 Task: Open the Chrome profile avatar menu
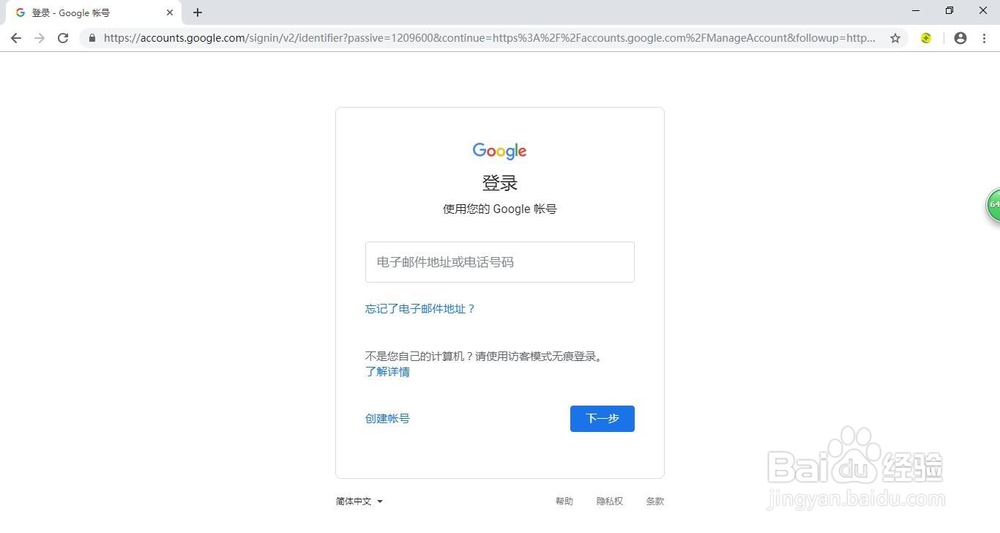click(960, 38)
